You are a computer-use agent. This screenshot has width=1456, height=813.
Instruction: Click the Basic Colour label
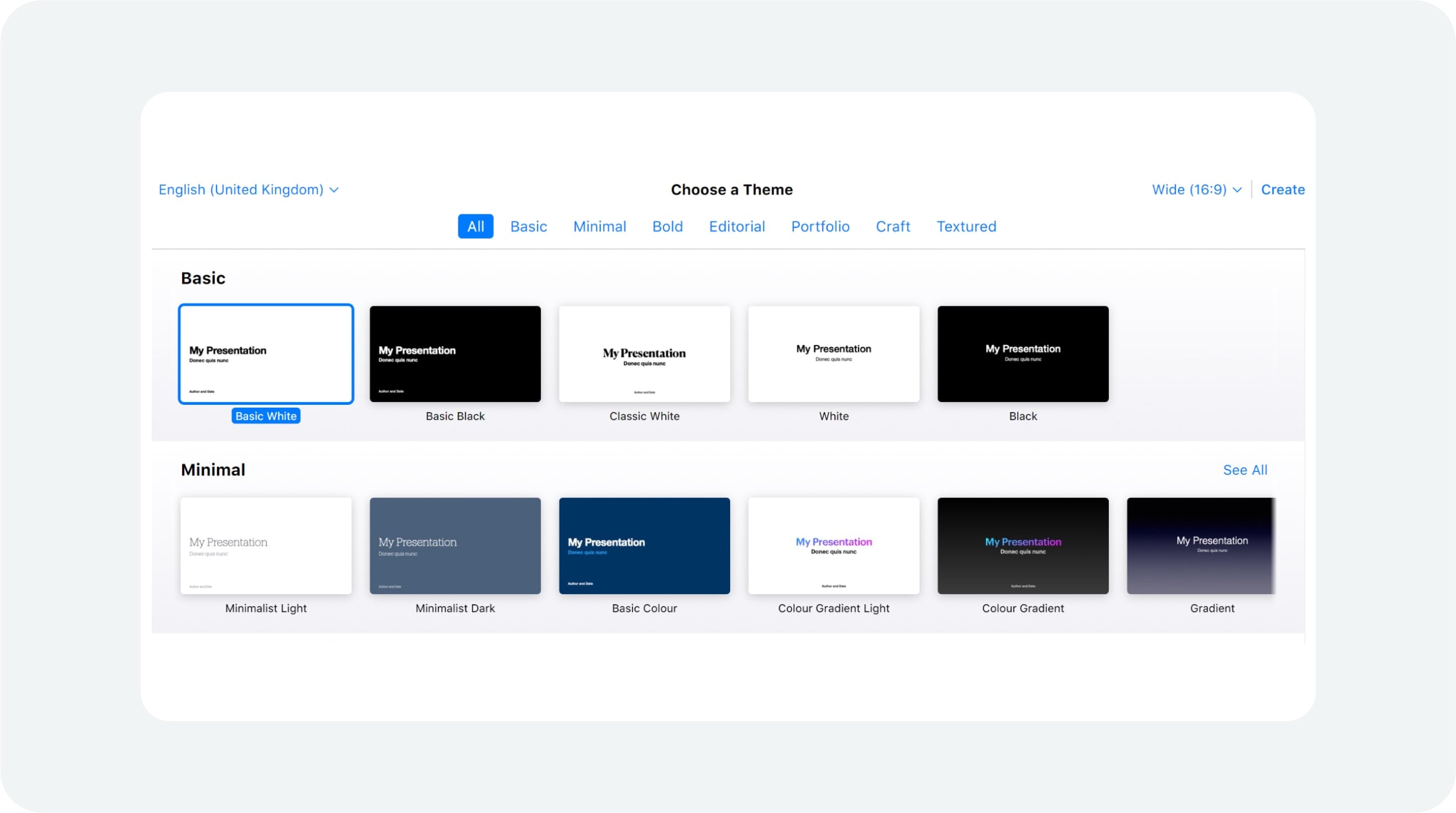644,608
